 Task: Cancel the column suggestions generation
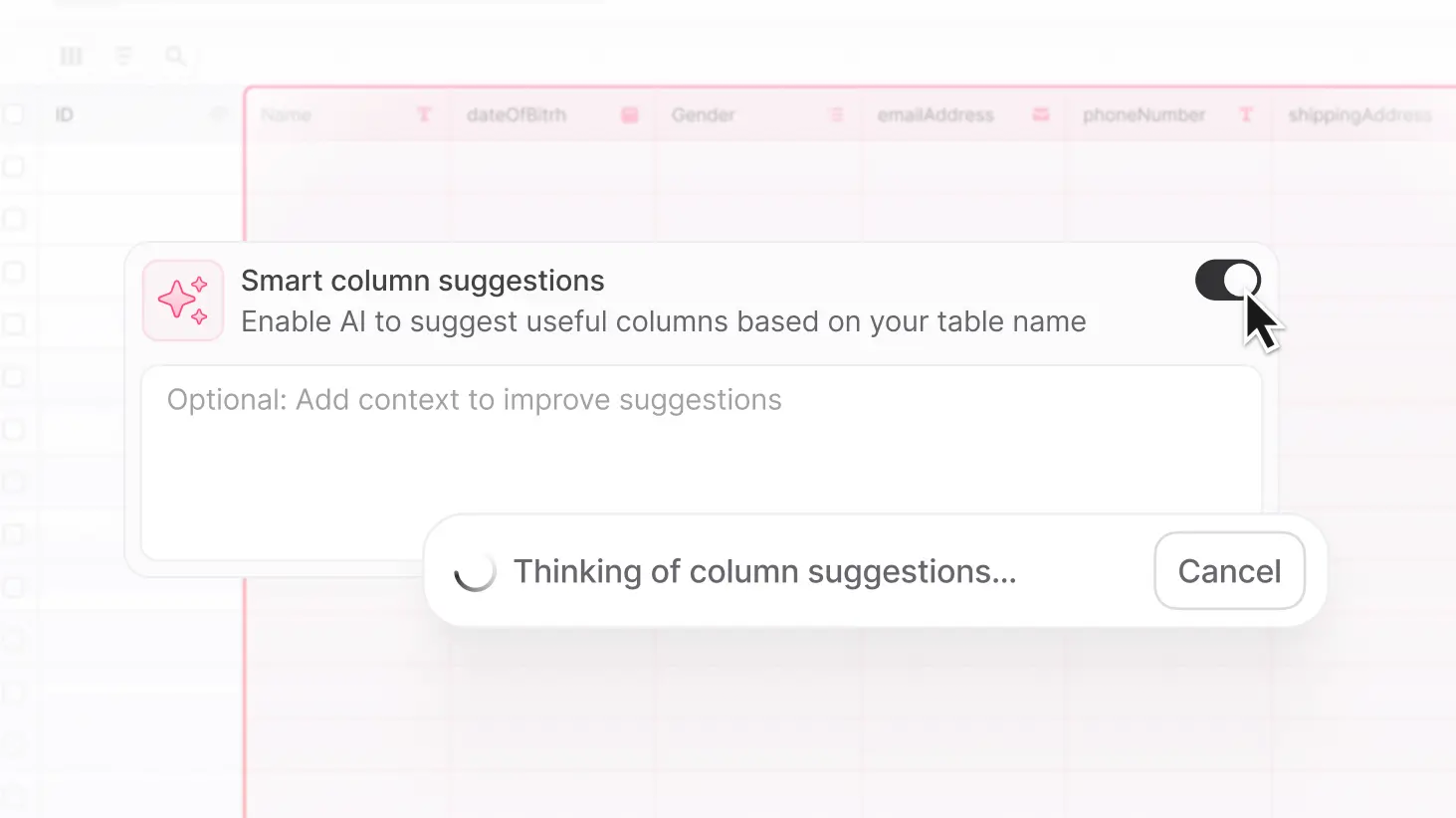pos(1229,570)
